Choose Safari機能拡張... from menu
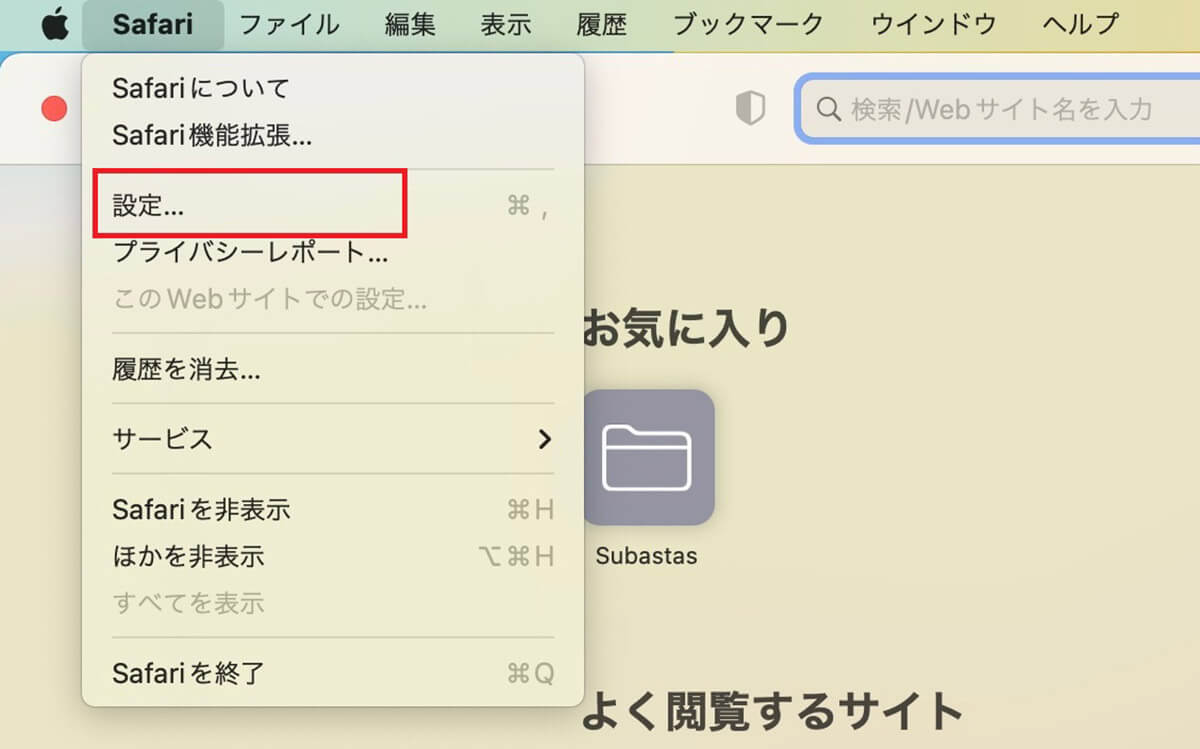The width and height of the screenshot is (1200, 749). tap(333, 135)
